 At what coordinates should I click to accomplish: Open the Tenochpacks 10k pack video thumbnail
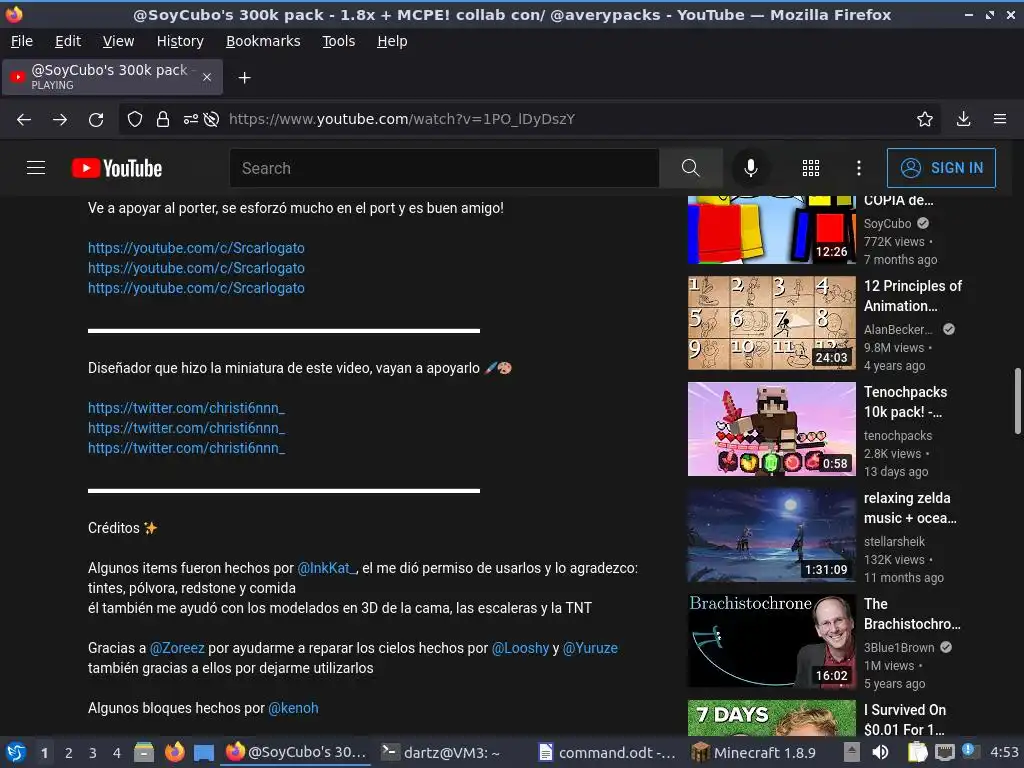click(771, 429)
